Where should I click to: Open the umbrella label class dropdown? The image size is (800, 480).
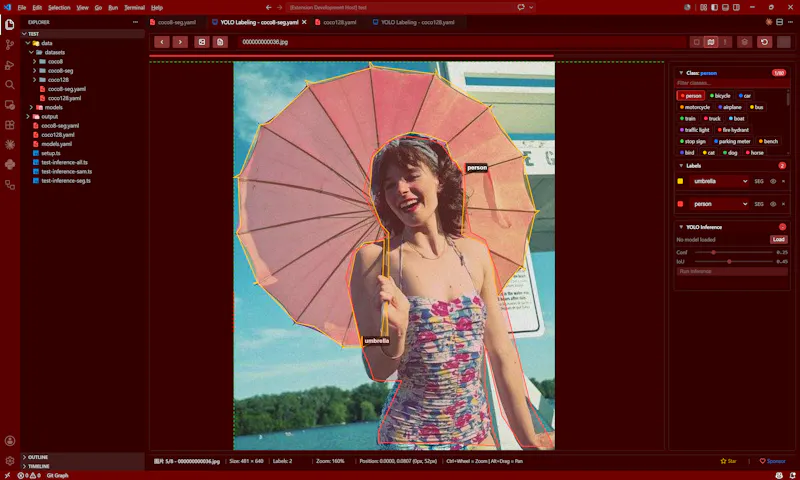pyautogui.click(x=719, y=181)
